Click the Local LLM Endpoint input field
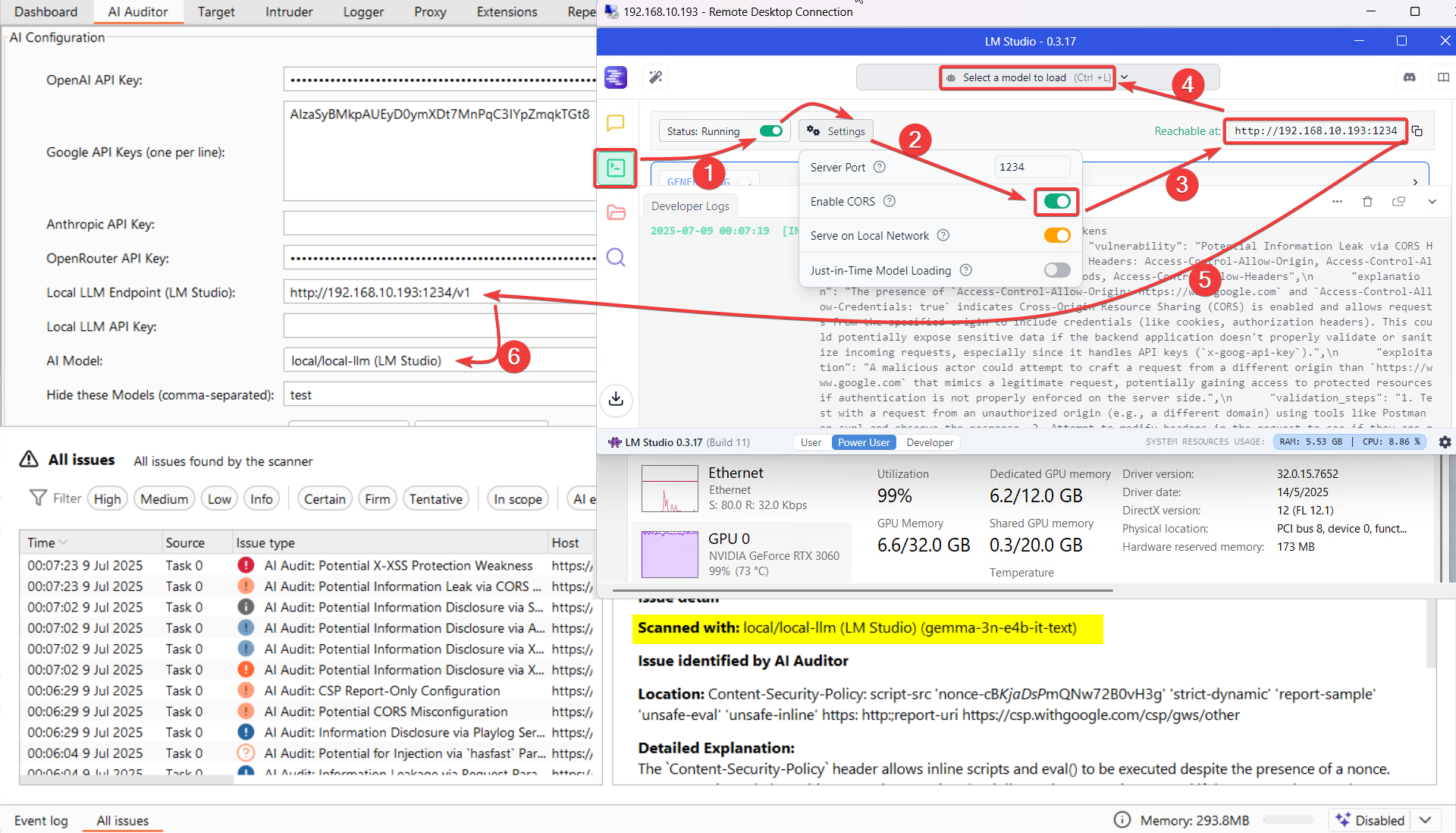This screenshot has width=1456, height=833. [x=440, y=292]
